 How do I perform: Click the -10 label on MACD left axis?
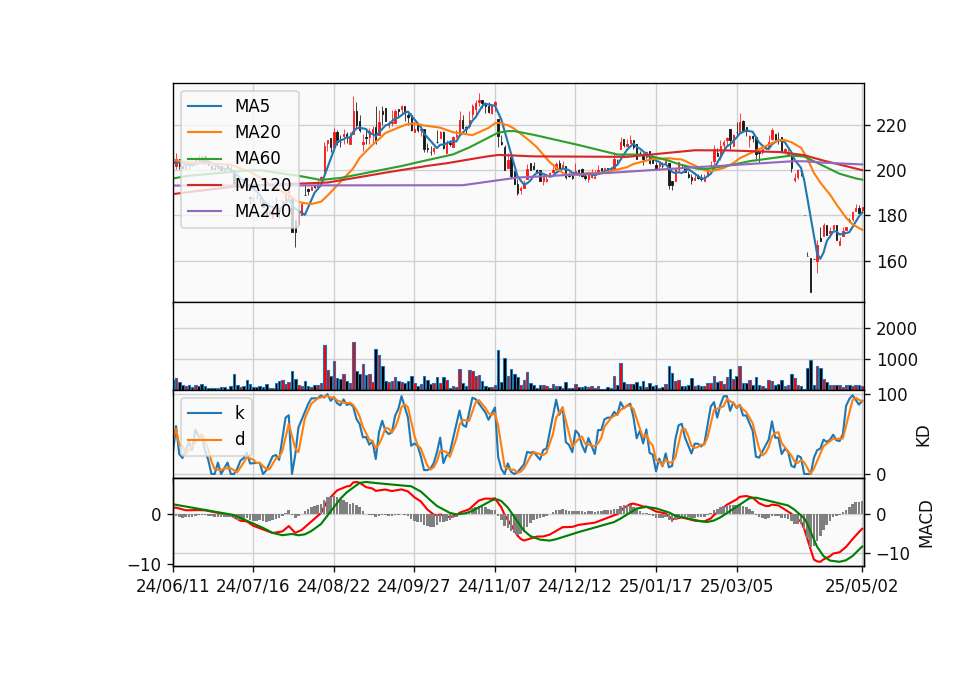pos(144,564)
